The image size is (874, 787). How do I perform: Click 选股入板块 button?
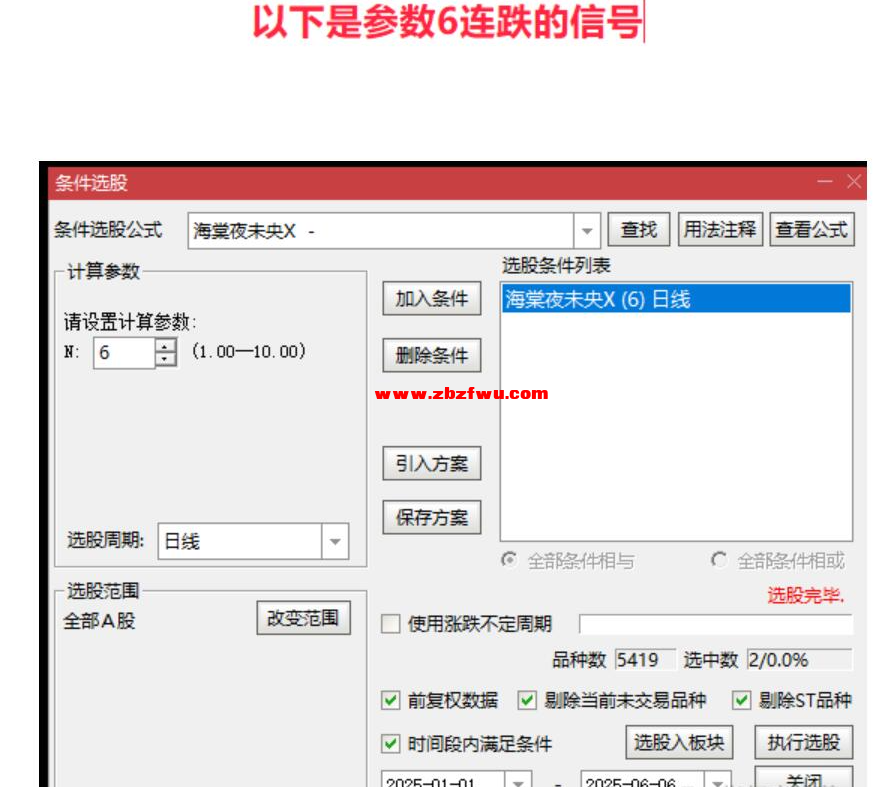click(x=679, y=742)
